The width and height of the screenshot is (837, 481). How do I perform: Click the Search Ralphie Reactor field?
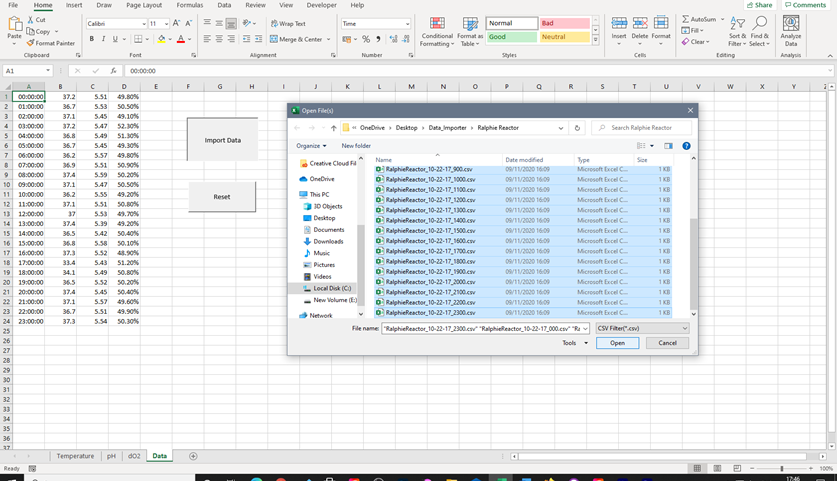pos(641,128)
